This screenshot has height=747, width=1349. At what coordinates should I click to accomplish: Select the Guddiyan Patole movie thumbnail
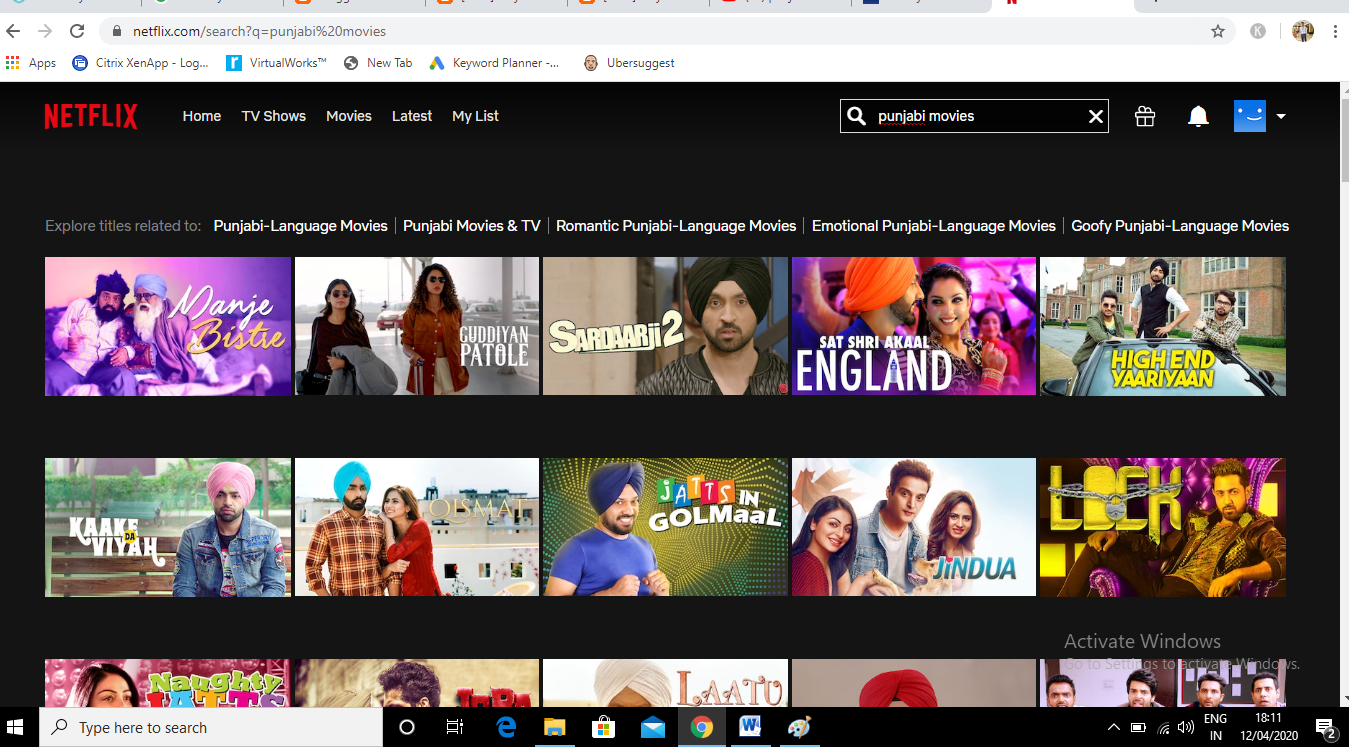click(x=417, y=326)
